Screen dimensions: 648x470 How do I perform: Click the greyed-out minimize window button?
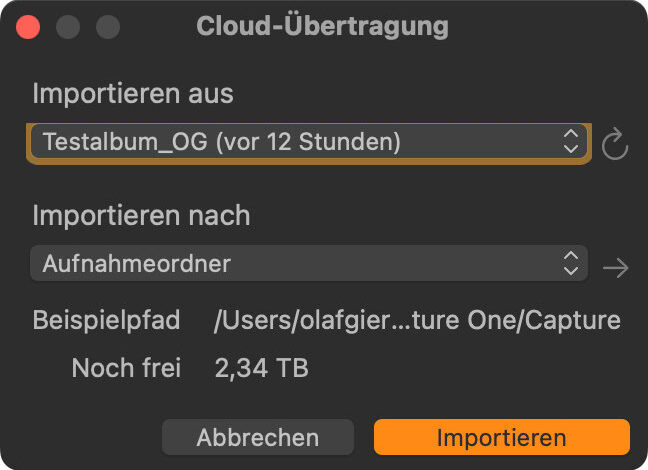(68, 27)
